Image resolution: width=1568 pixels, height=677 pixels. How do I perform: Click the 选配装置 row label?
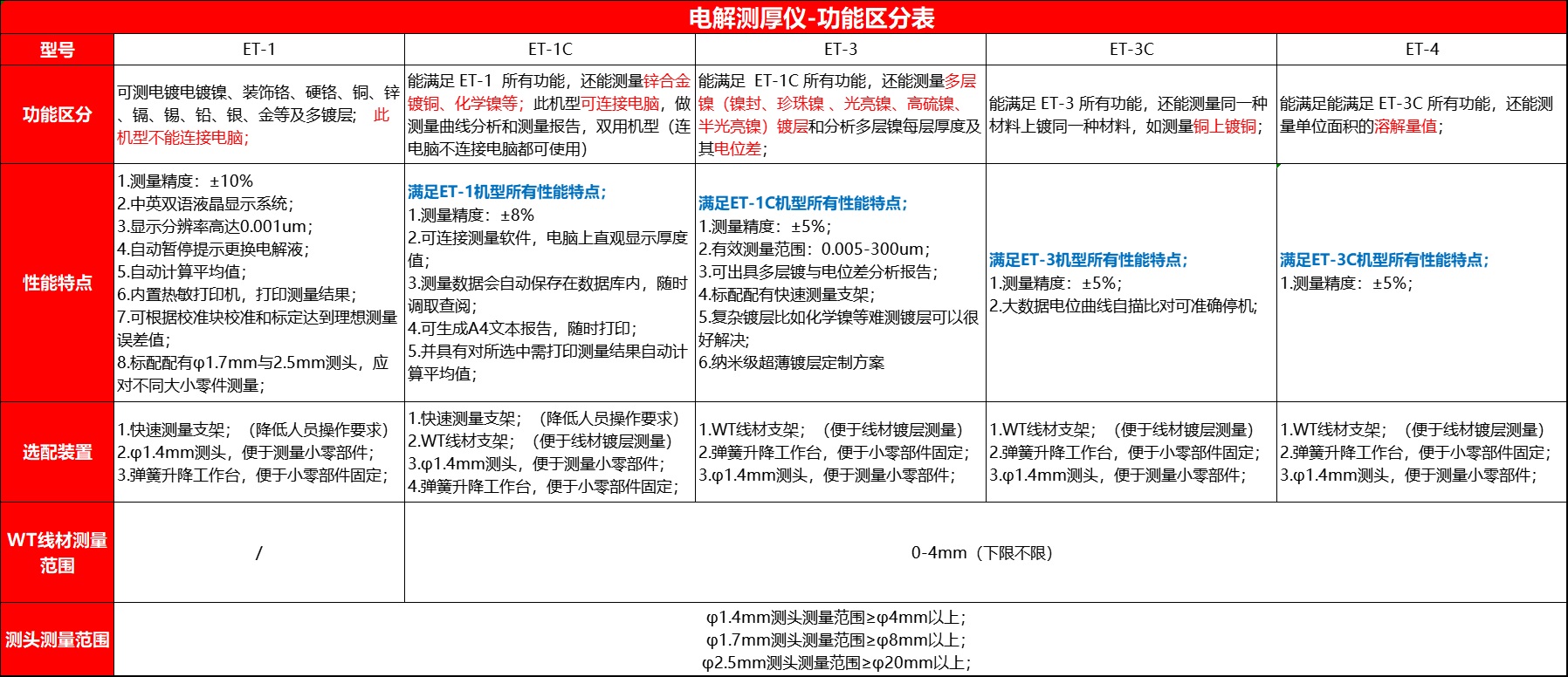pyautogui.click(x=57, y=452)
